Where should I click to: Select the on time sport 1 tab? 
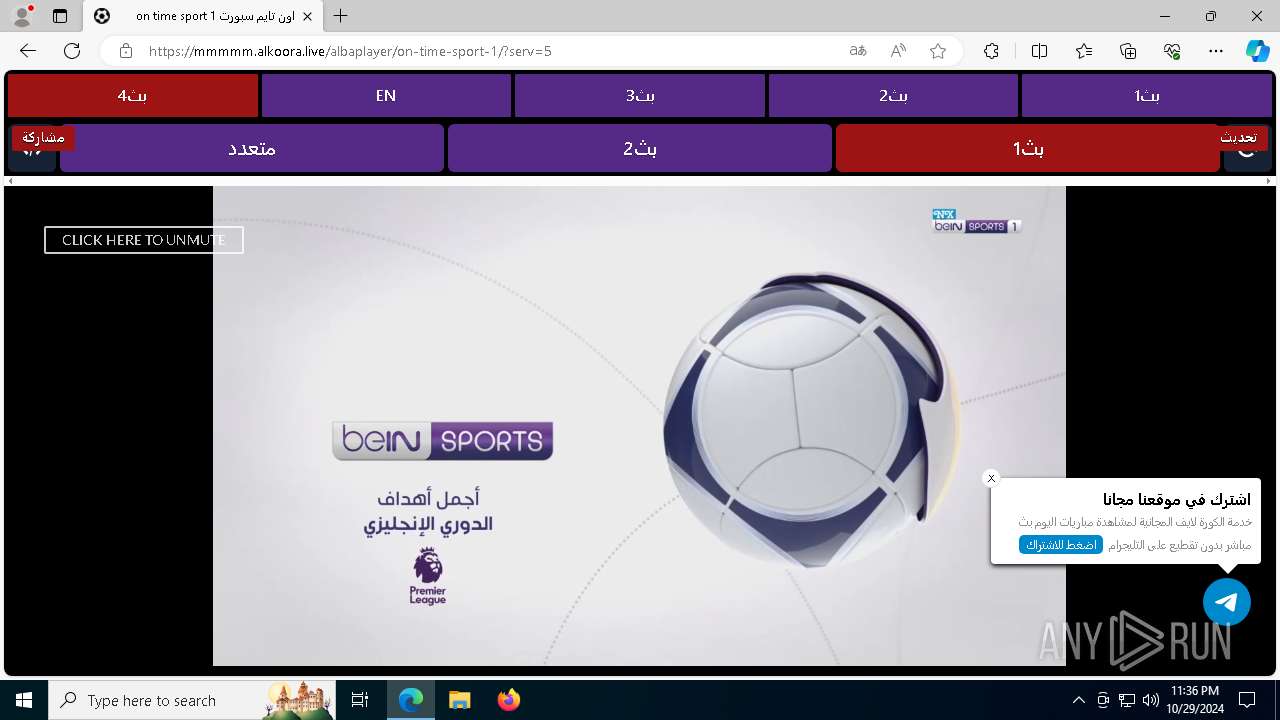203,16
